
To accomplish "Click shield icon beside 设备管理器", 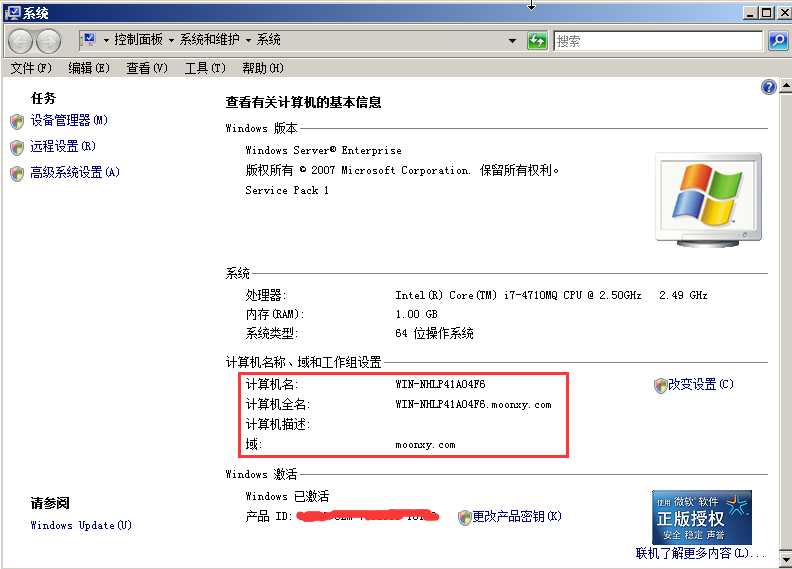I will click(17, 121).
